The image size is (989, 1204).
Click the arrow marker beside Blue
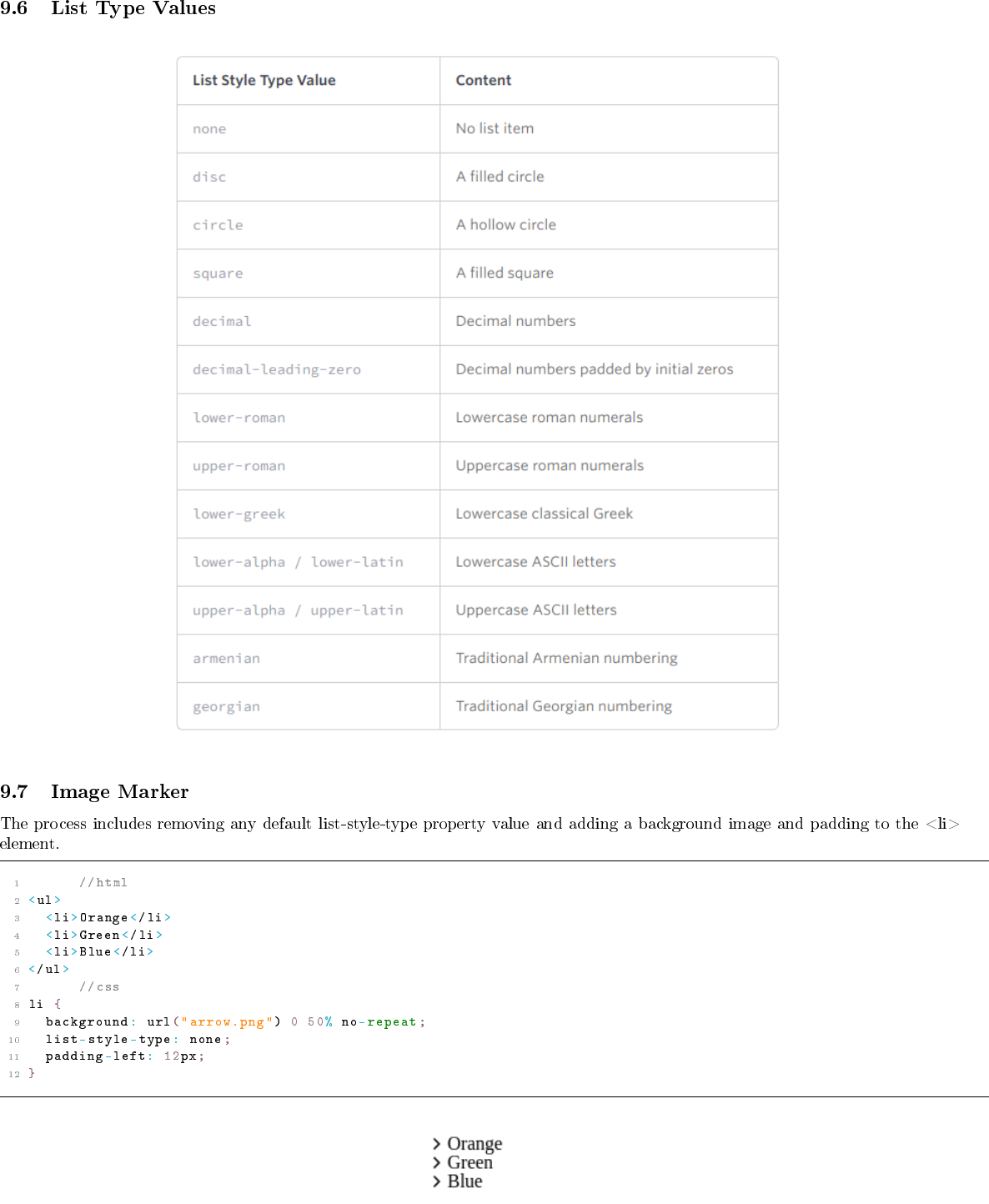pyautogui.click(x=436, y=1181)
